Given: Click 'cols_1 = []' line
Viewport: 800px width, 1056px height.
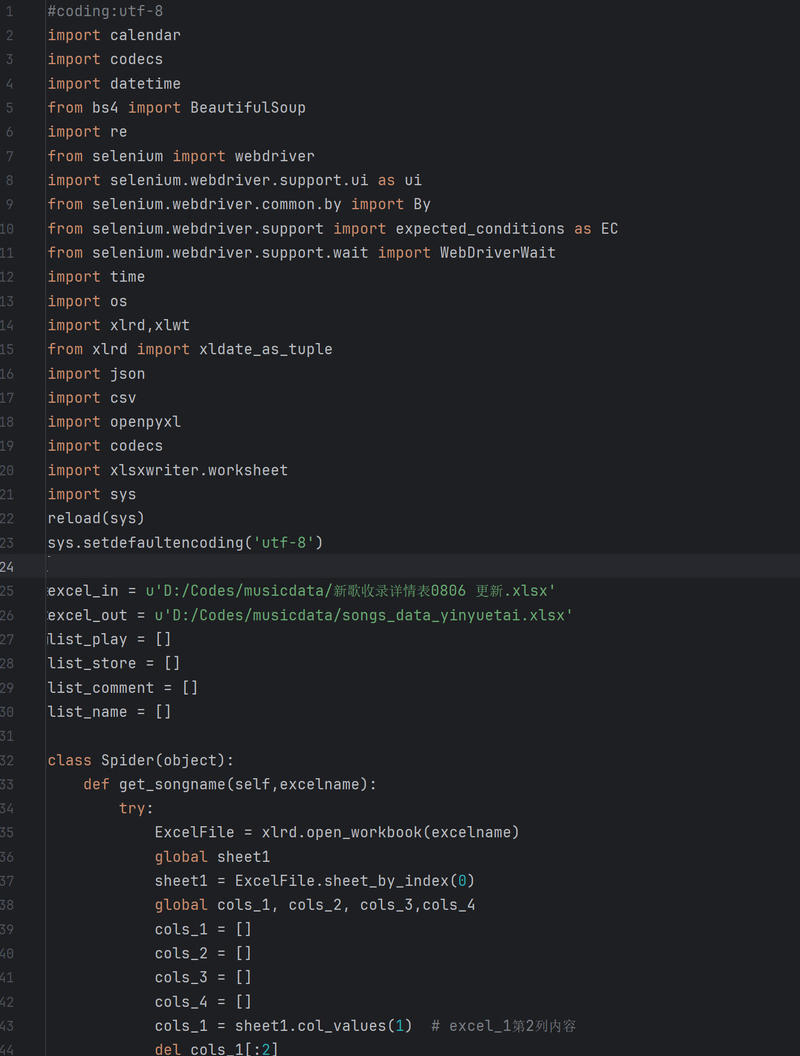Looking at the screenshot, I should (203, 929).
